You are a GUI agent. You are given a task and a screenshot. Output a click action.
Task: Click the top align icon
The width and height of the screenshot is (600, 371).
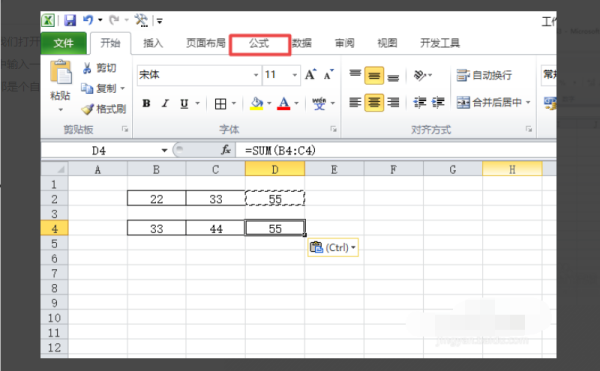pos(355,74)
